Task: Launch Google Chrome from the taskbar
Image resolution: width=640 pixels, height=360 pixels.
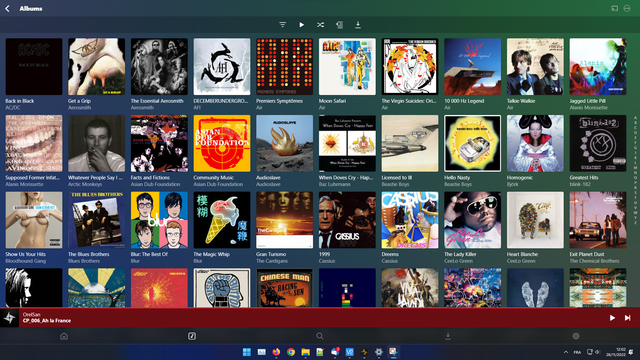Action: 291,352
